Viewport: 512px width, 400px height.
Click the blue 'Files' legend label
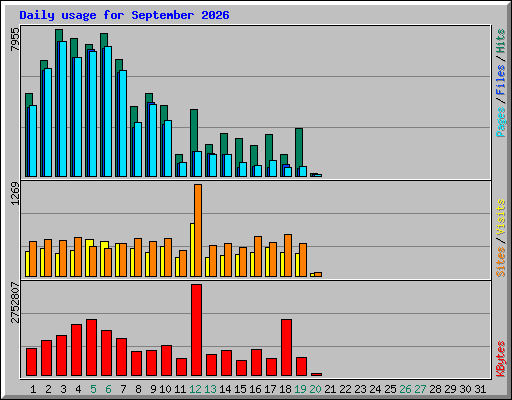[500, 80]
